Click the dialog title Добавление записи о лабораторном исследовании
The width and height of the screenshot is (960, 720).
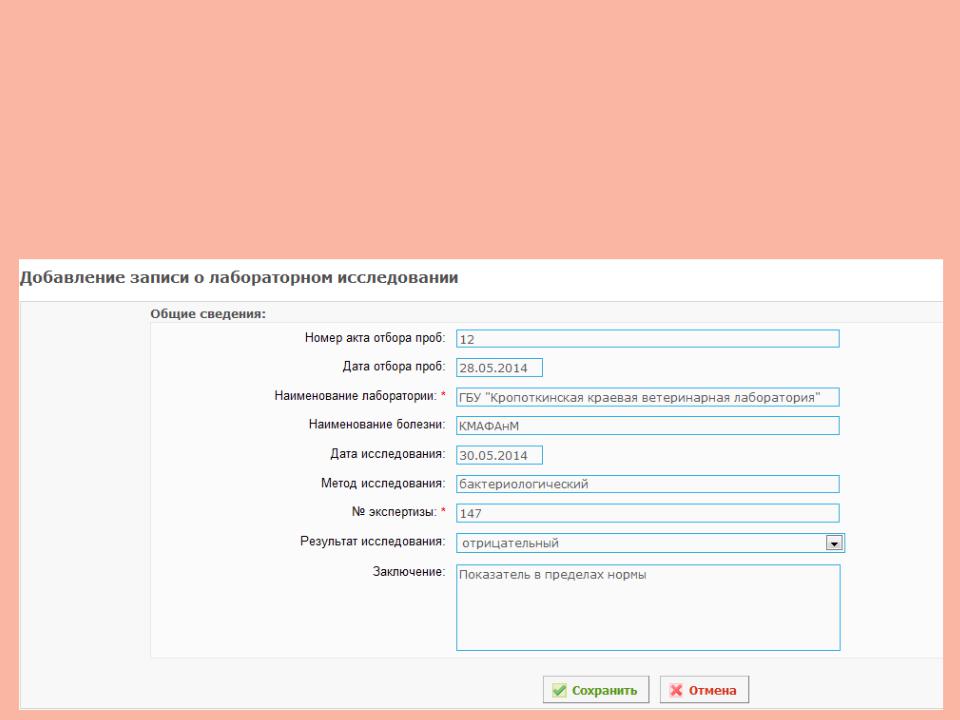[x=239, y=278]
